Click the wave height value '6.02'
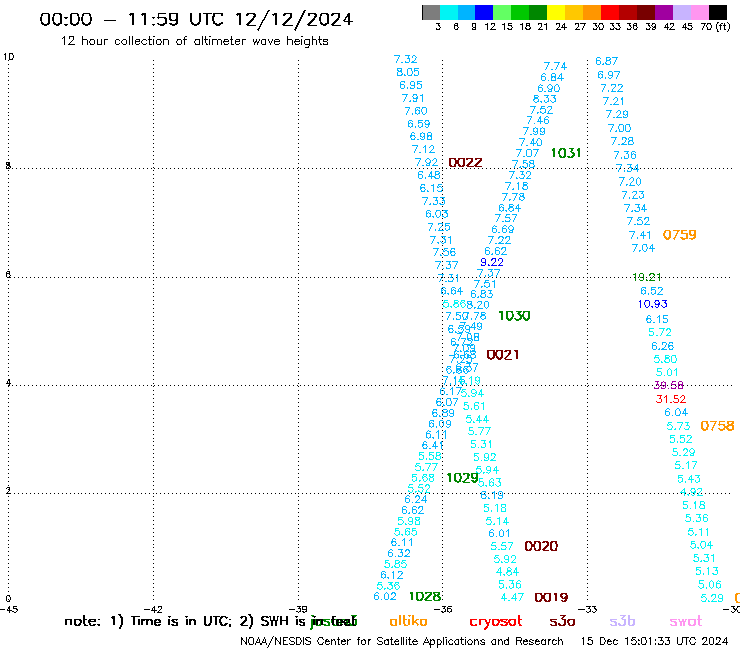 (385, 597)
